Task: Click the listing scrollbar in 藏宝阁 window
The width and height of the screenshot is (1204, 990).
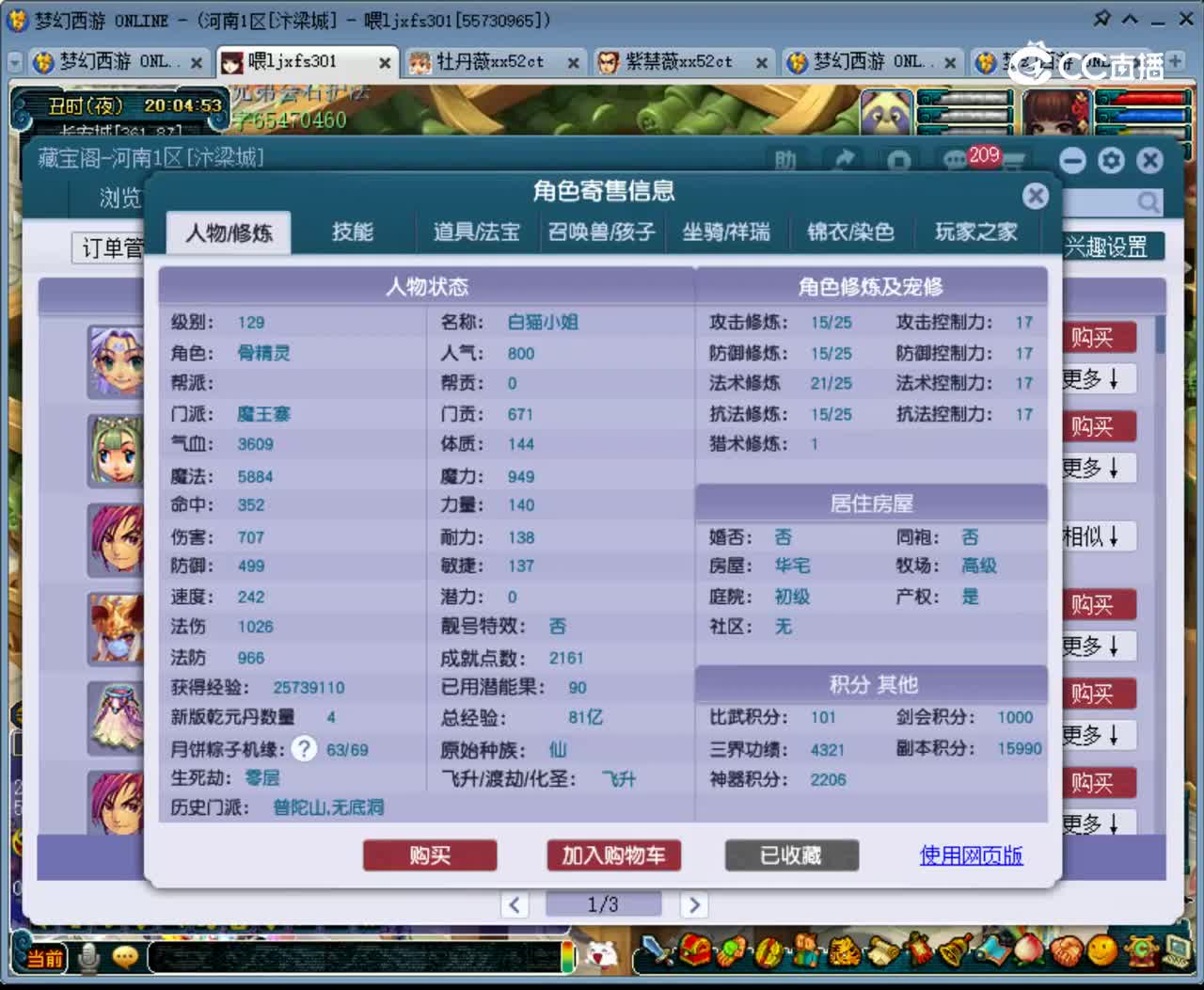Action: pyautogui.click(x=1160, y=334)
